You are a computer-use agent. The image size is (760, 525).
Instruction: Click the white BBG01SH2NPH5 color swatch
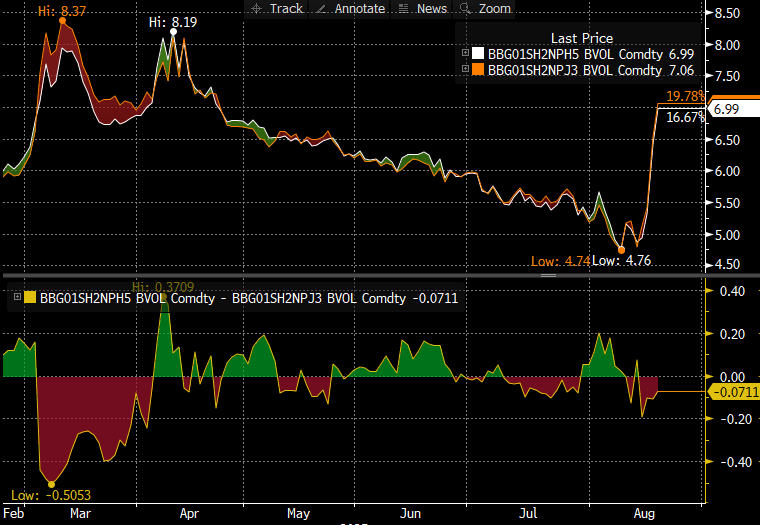pyautogui.click(x=478, y=53)
